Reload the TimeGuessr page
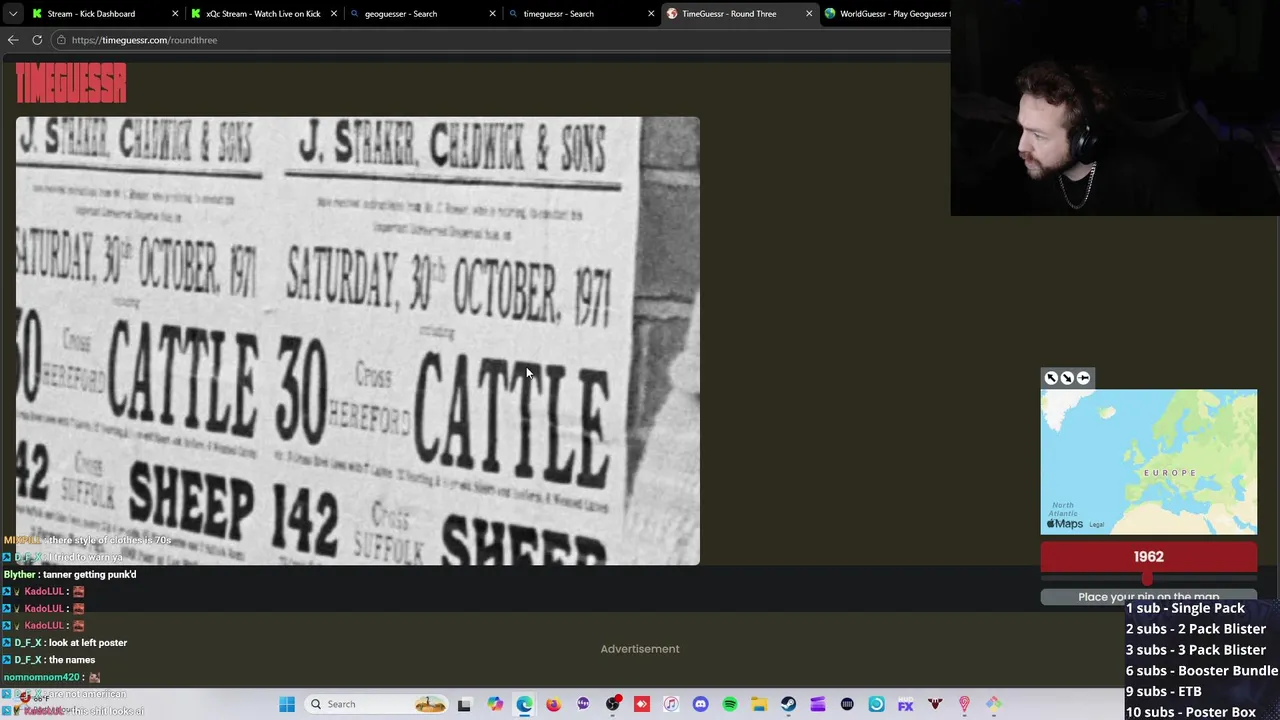 [x=37, y=40]
